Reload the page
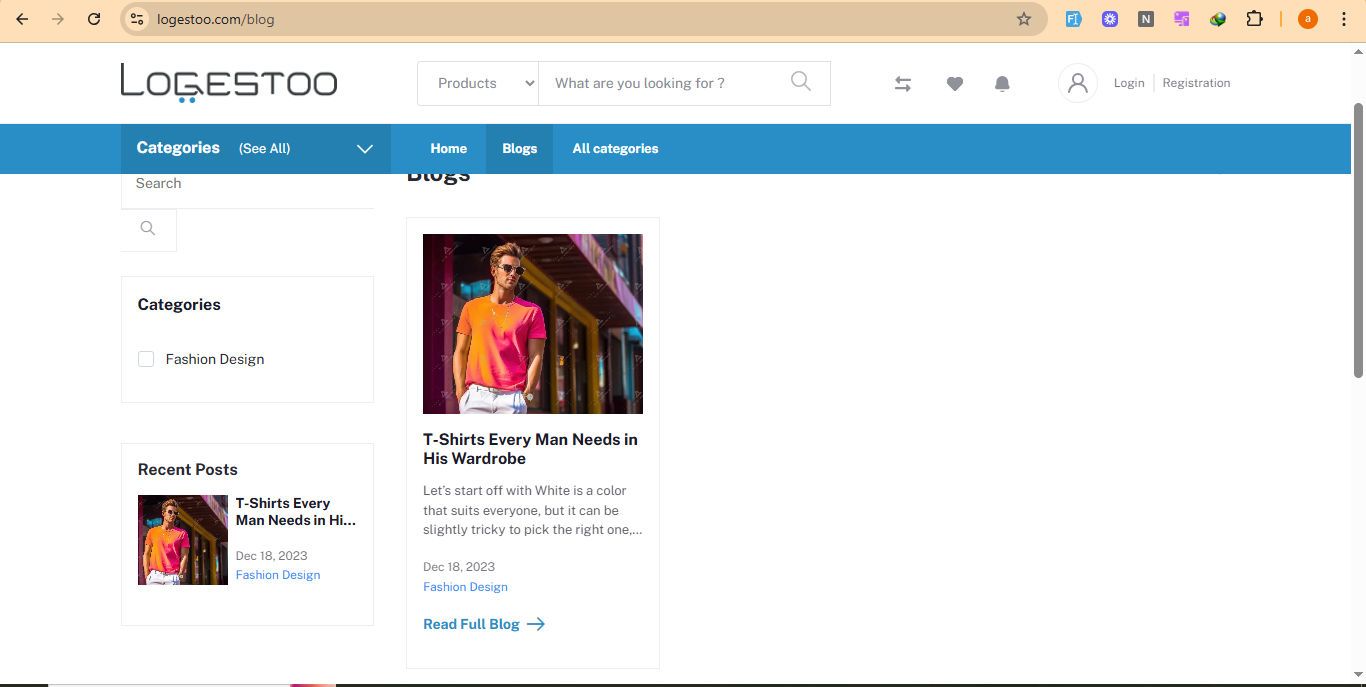1366x687 pixels. pyautogui.click(x=94, y=19)
